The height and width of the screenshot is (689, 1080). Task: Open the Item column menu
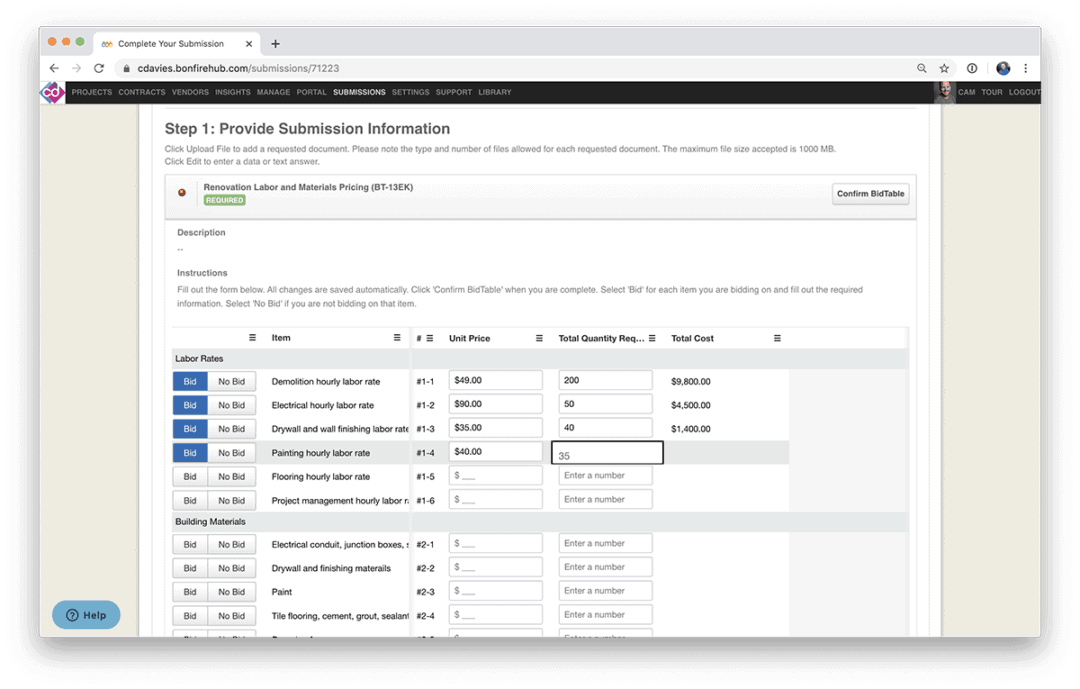click(x=397, y=339)
